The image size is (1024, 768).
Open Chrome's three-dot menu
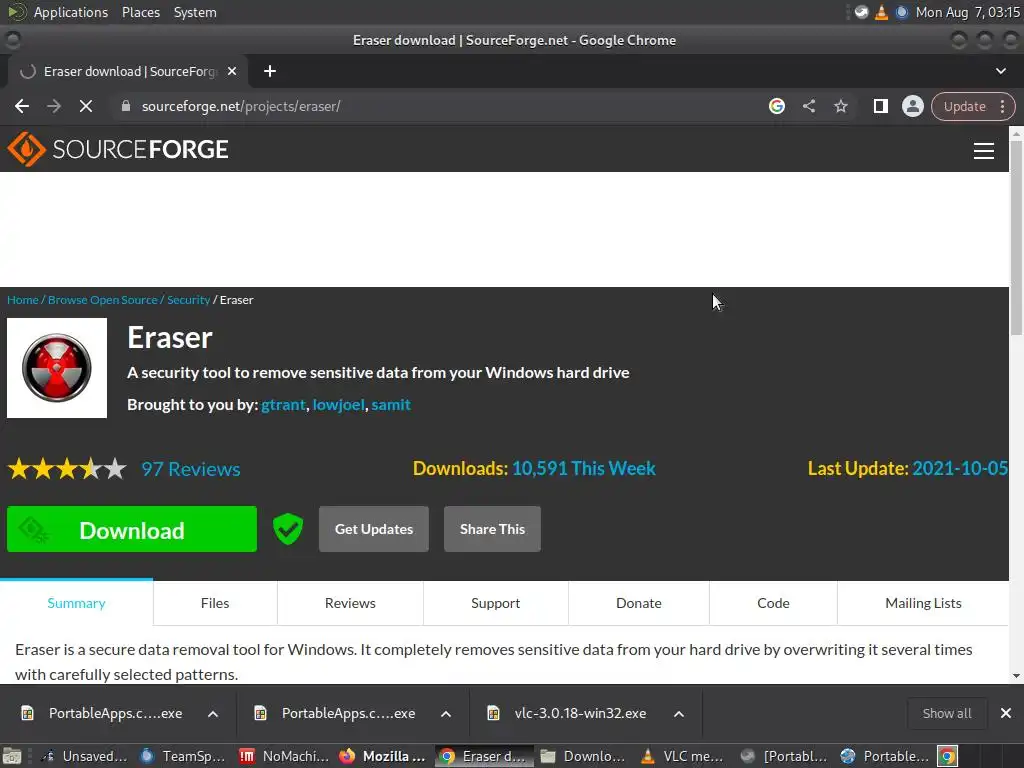pos(1002,106)
